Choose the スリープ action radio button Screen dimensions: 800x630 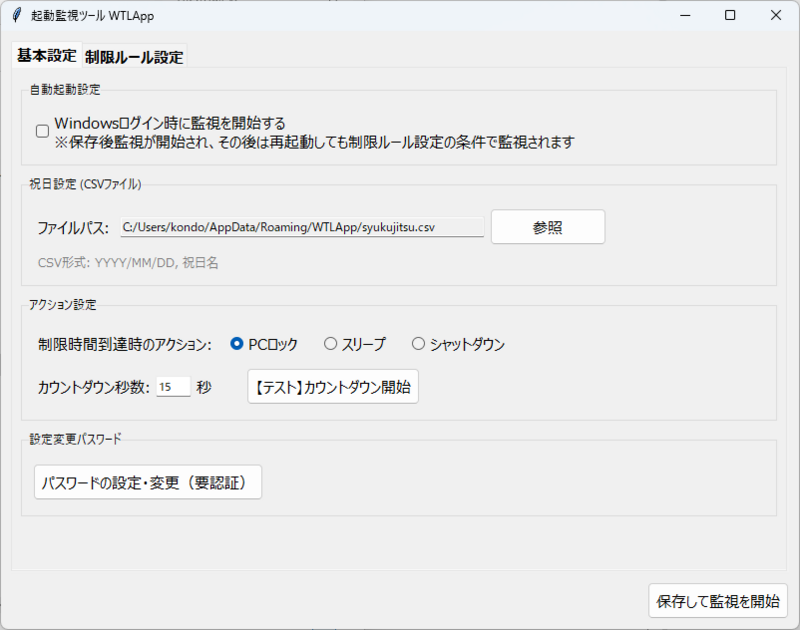330,344
